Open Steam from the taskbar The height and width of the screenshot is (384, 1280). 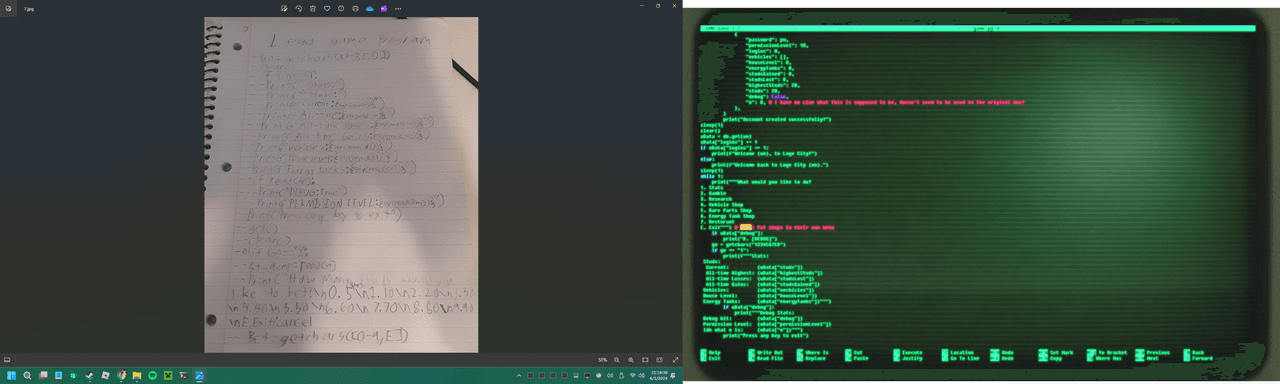(89, 376)
